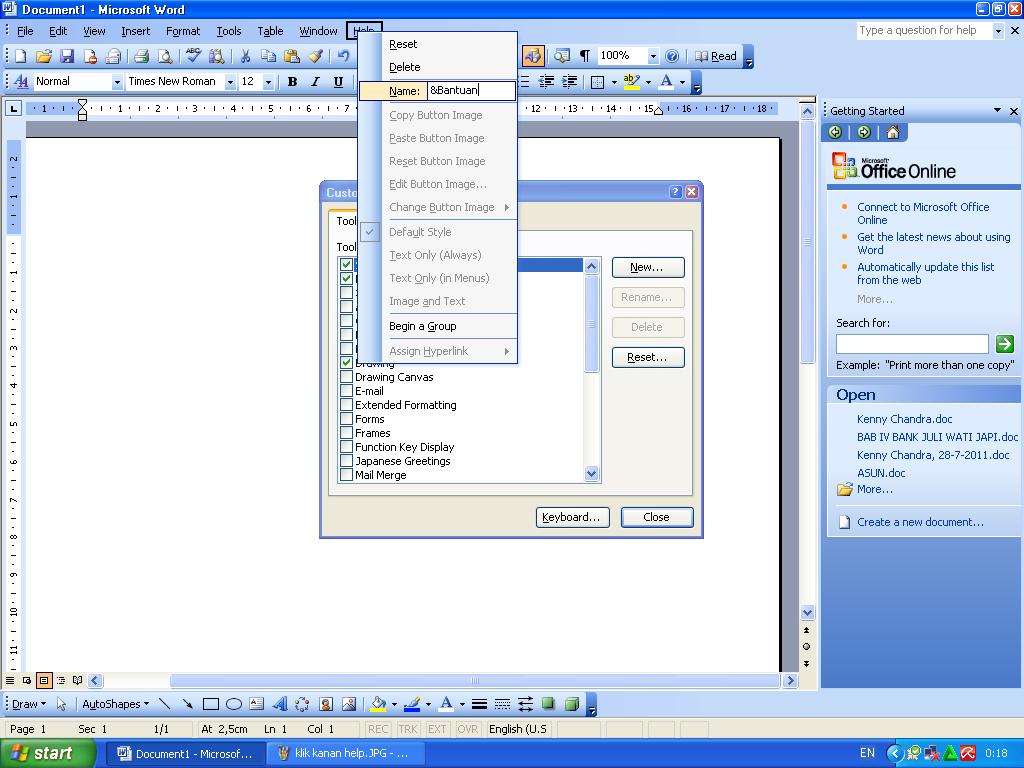The width and height of the screenshot is (1024, 768).
Task: Select the Rectangle drawing tool
Action: click(x=210, y=704)
